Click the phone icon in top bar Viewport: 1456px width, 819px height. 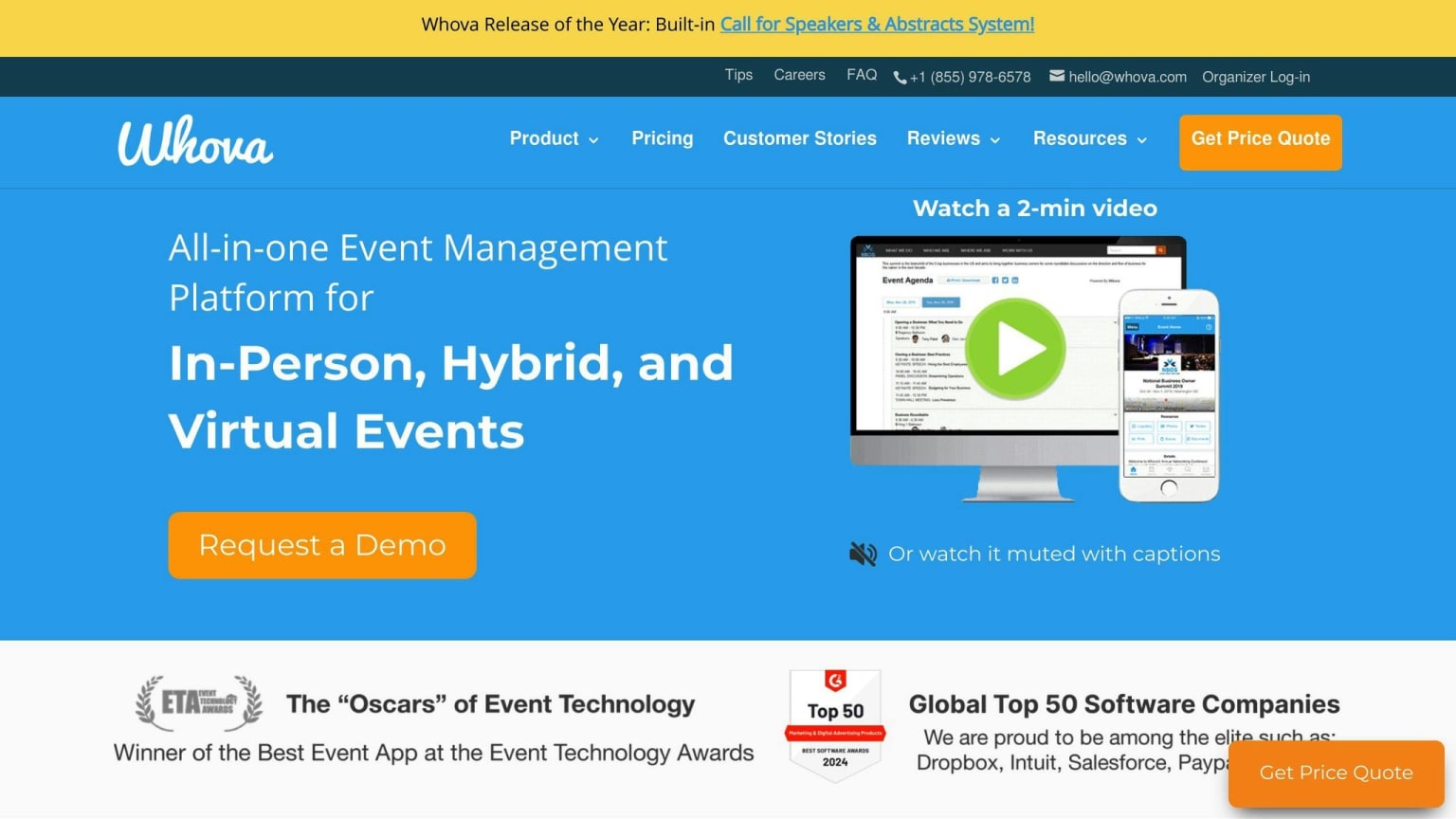tap(900, 78)
